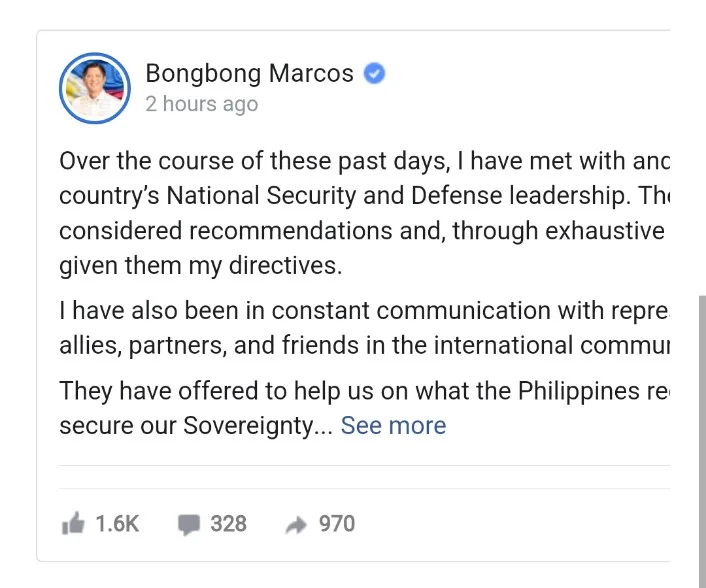Image resolution: width=706 pixels, height=588 pixels.
Task: Click the blue verified badge
Action: 375,73
